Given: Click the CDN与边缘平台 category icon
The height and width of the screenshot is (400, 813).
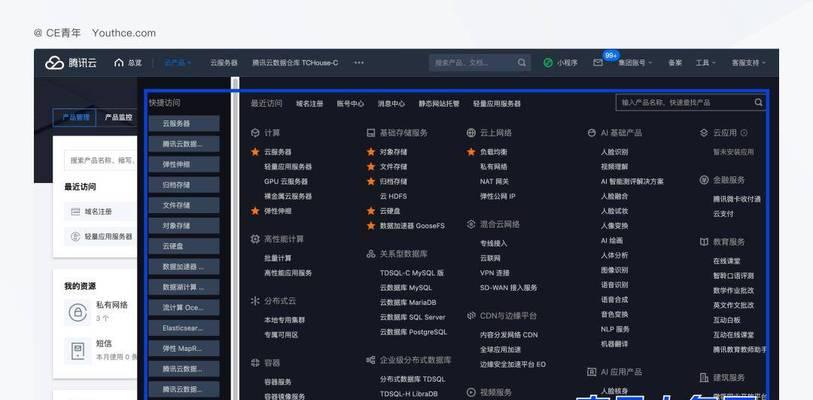Looking at the screenshot, I should pos(471,315).
